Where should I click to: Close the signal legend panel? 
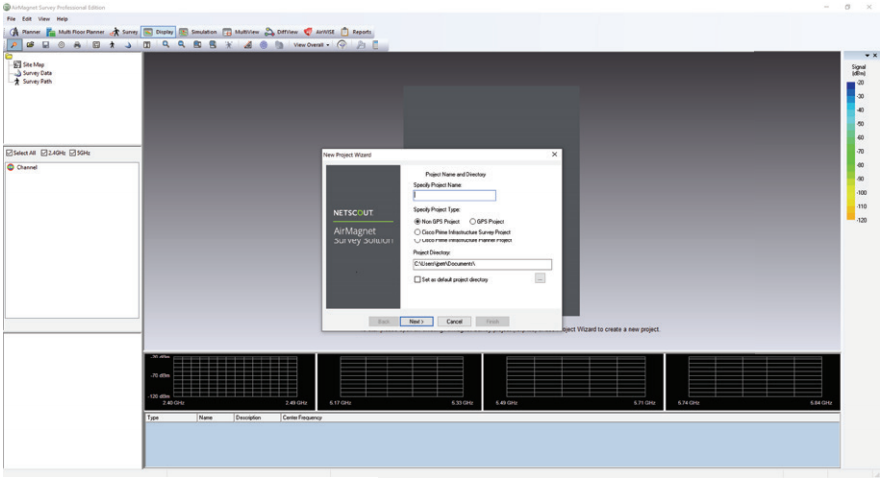click(875, 56)
